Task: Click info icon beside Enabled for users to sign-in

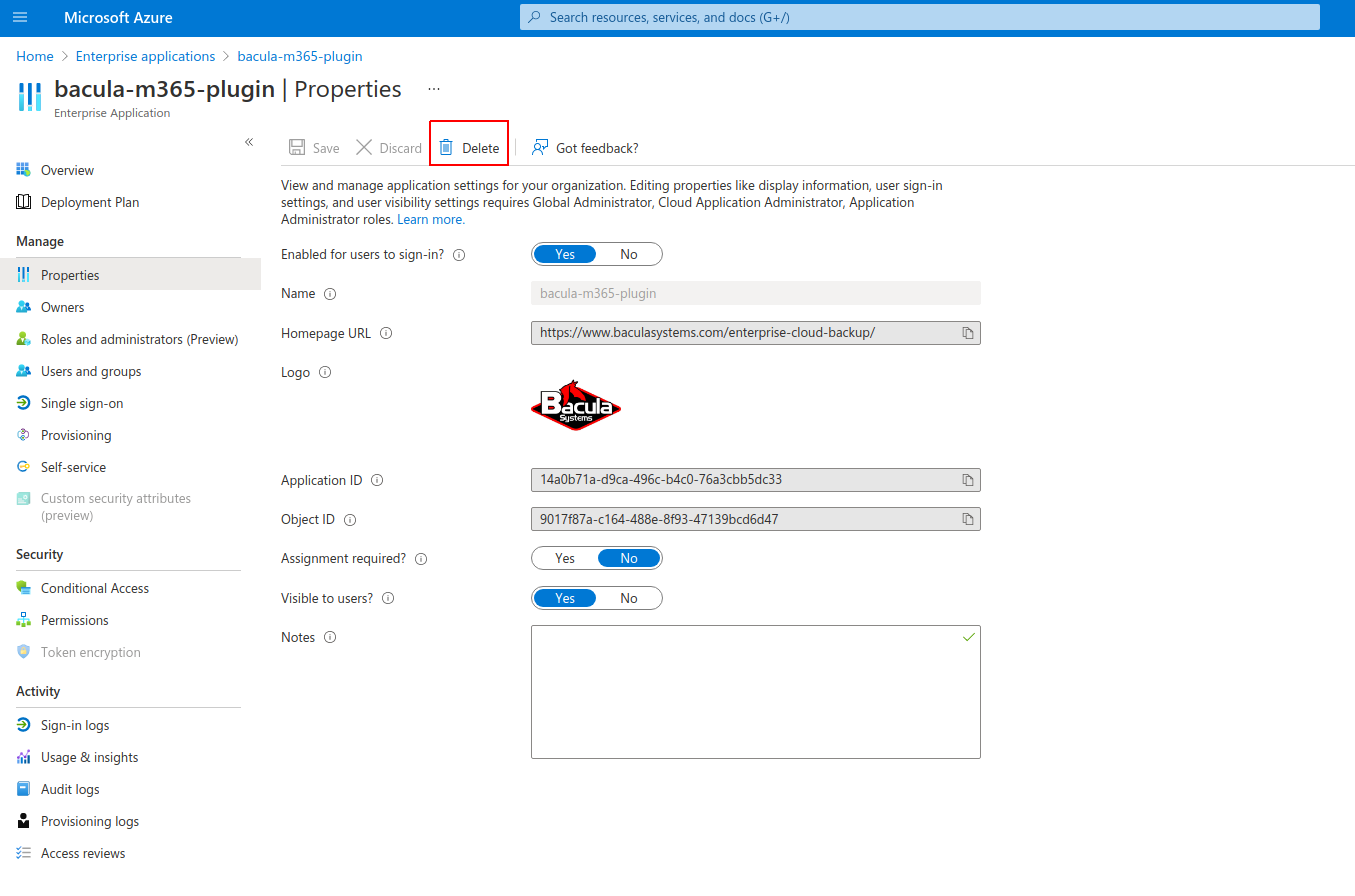Action: (x=459, y=255)
